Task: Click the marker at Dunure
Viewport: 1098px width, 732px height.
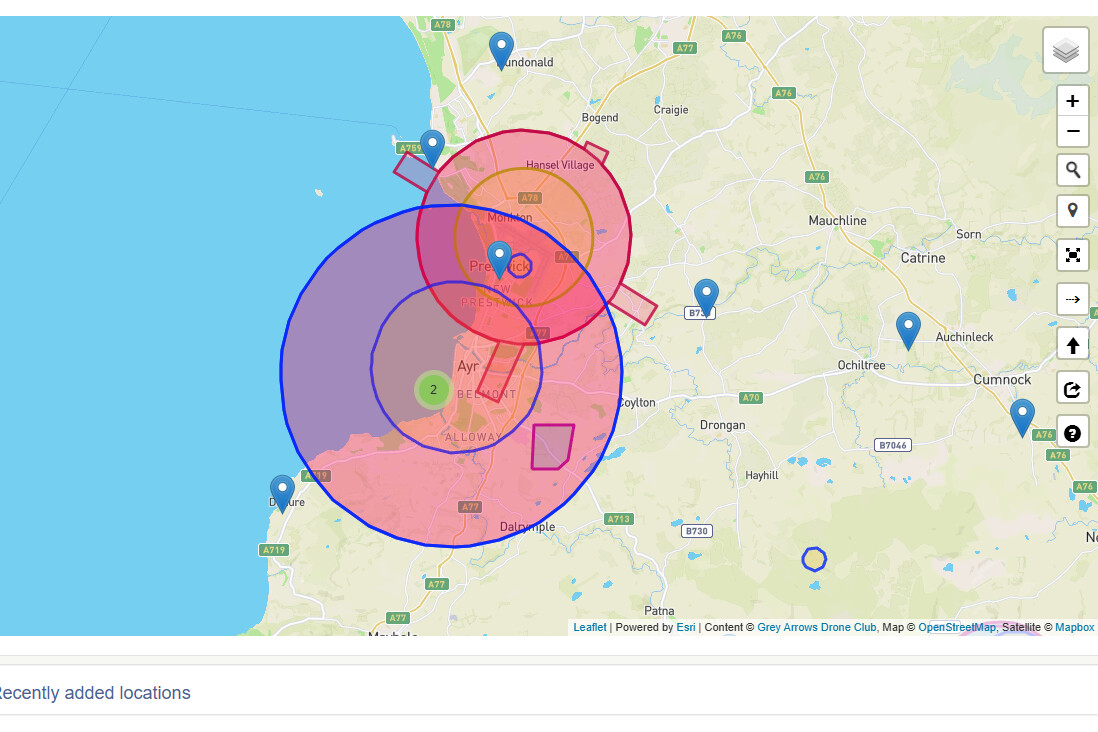Action: tap(283, 492)
